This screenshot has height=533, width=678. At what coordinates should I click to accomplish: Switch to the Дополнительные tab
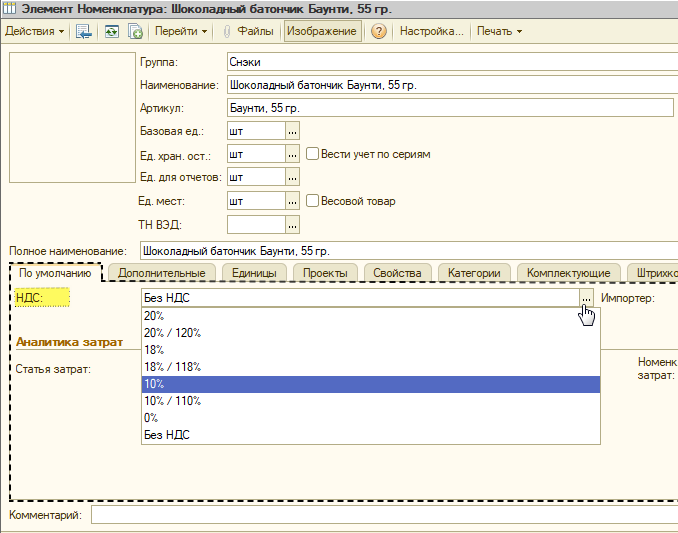point(162,273)
